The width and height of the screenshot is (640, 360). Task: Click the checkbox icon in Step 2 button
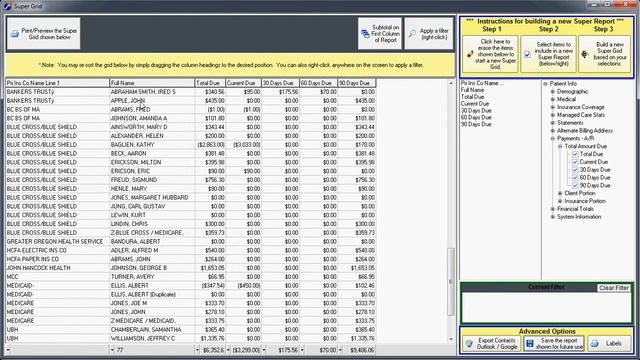[527, 54]
